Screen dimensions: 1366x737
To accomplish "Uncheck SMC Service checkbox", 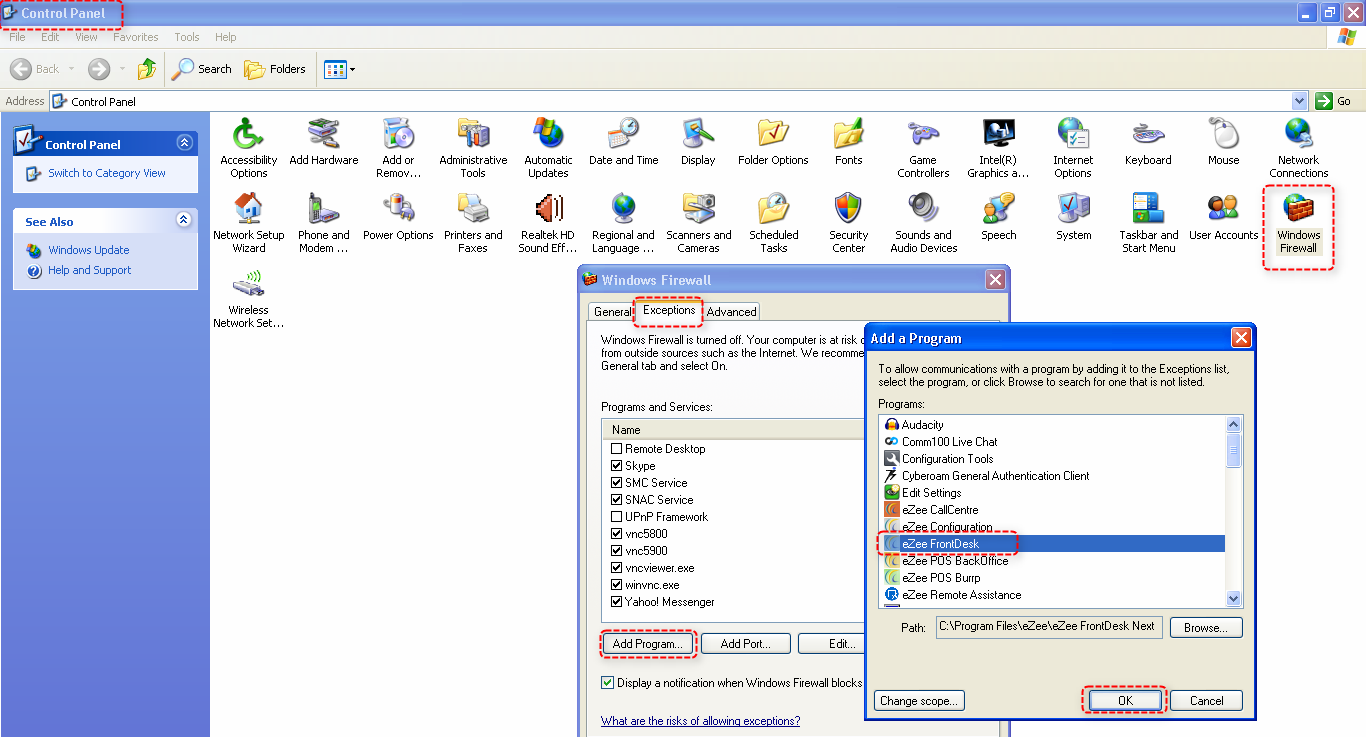I will (x=617, y=483).
